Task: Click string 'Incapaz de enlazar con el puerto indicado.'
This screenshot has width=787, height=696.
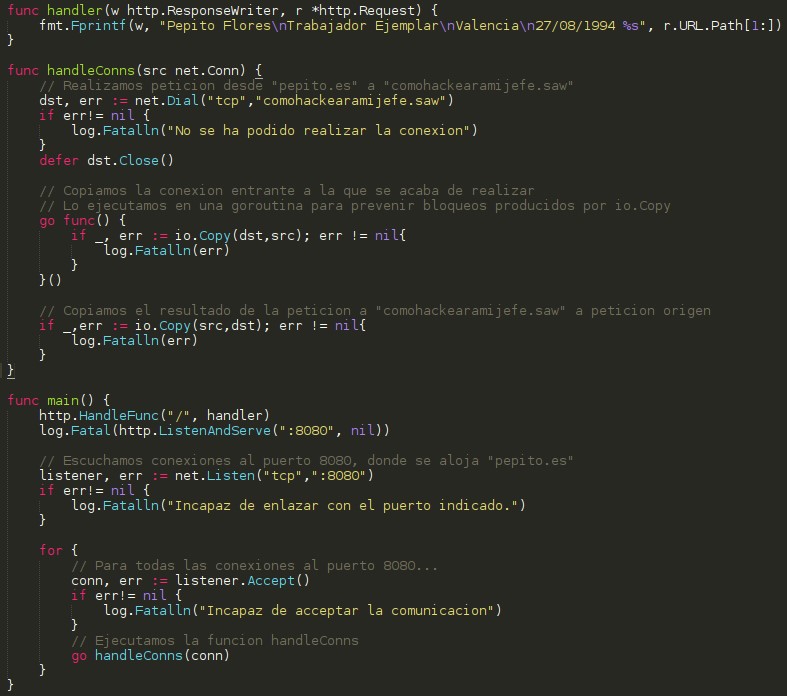Action: click(x=342, y=505)
